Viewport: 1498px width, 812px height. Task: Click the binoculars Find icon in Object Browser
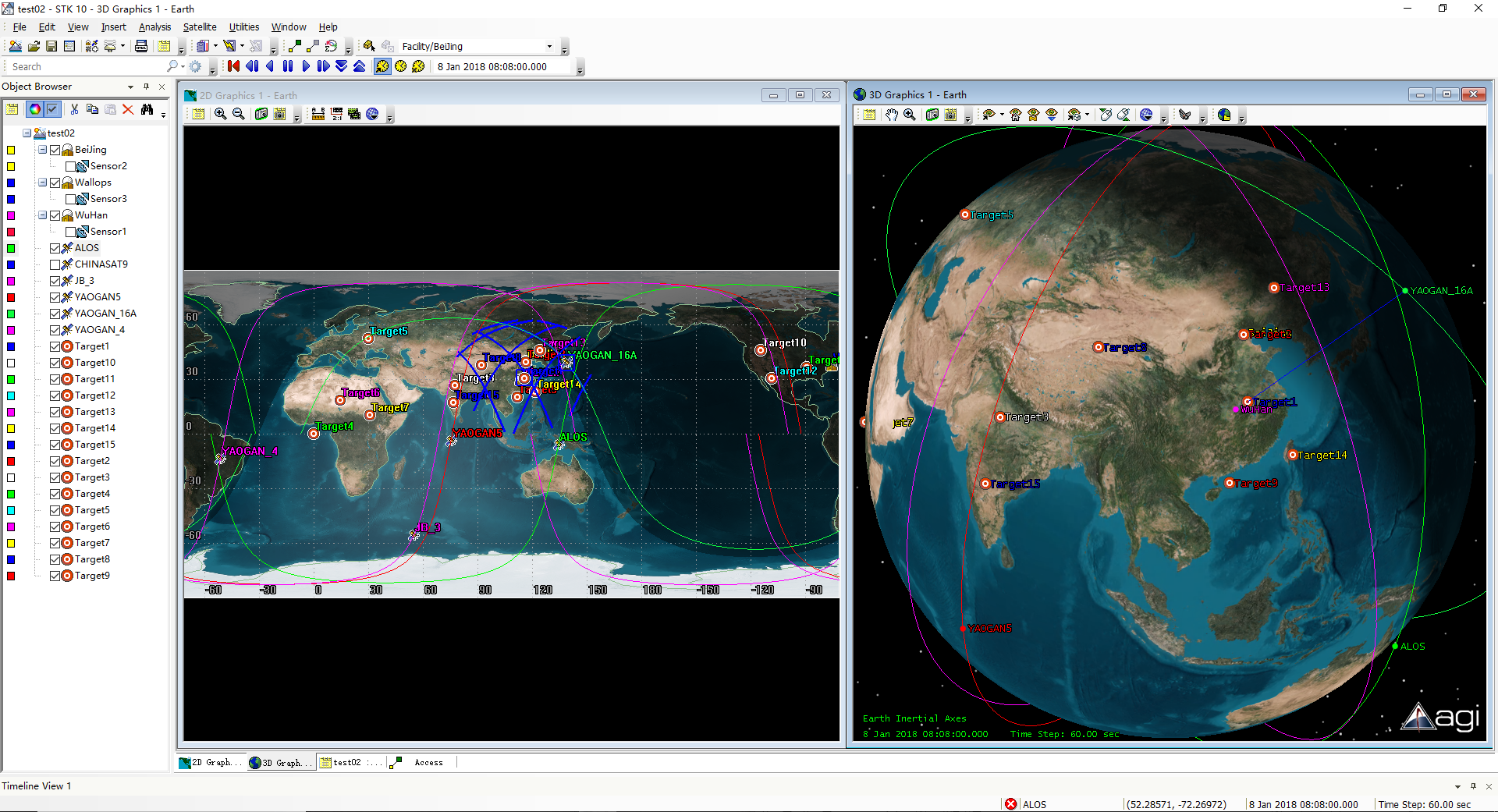click(147, 110)
